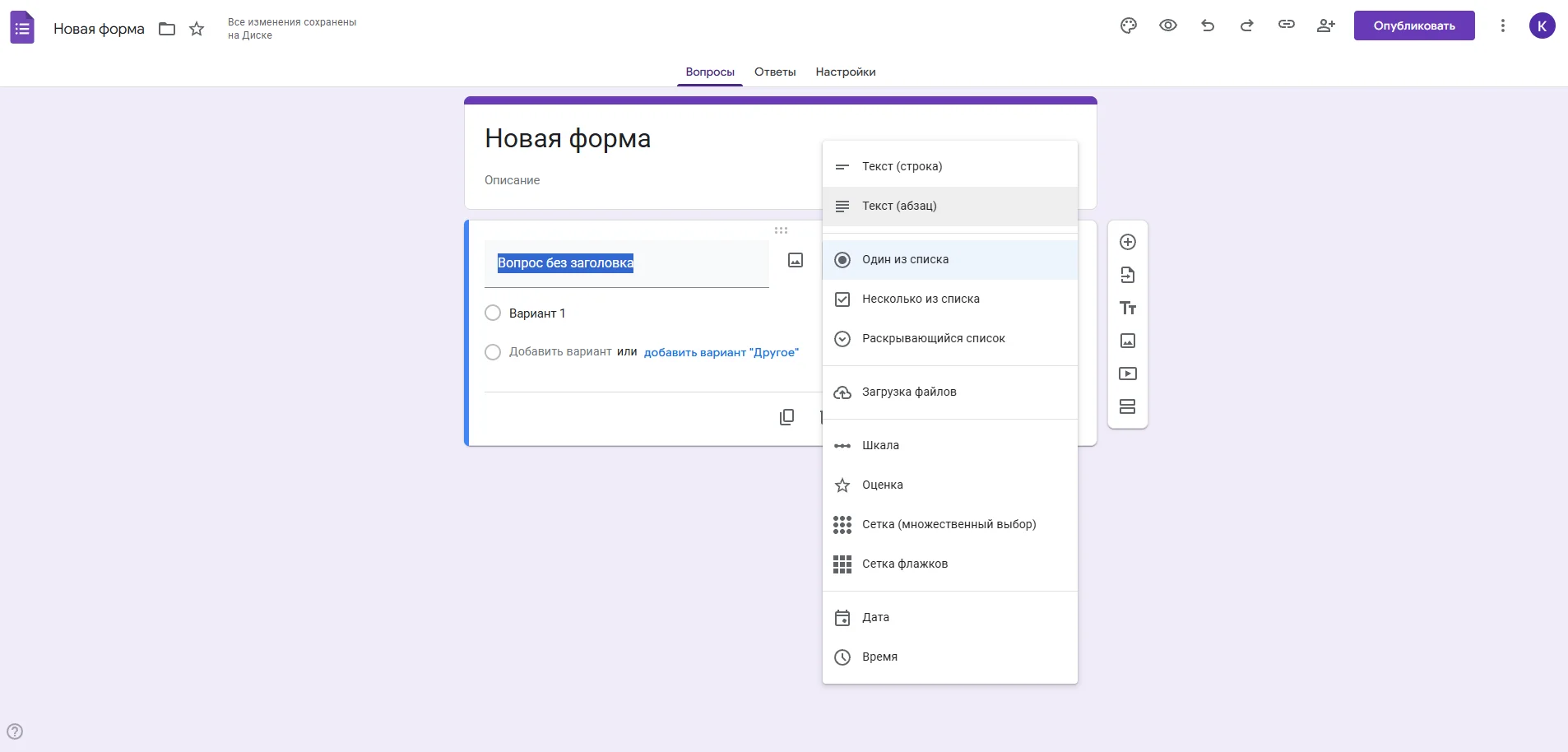Copy the form link via the link icon

point(1286,25)
